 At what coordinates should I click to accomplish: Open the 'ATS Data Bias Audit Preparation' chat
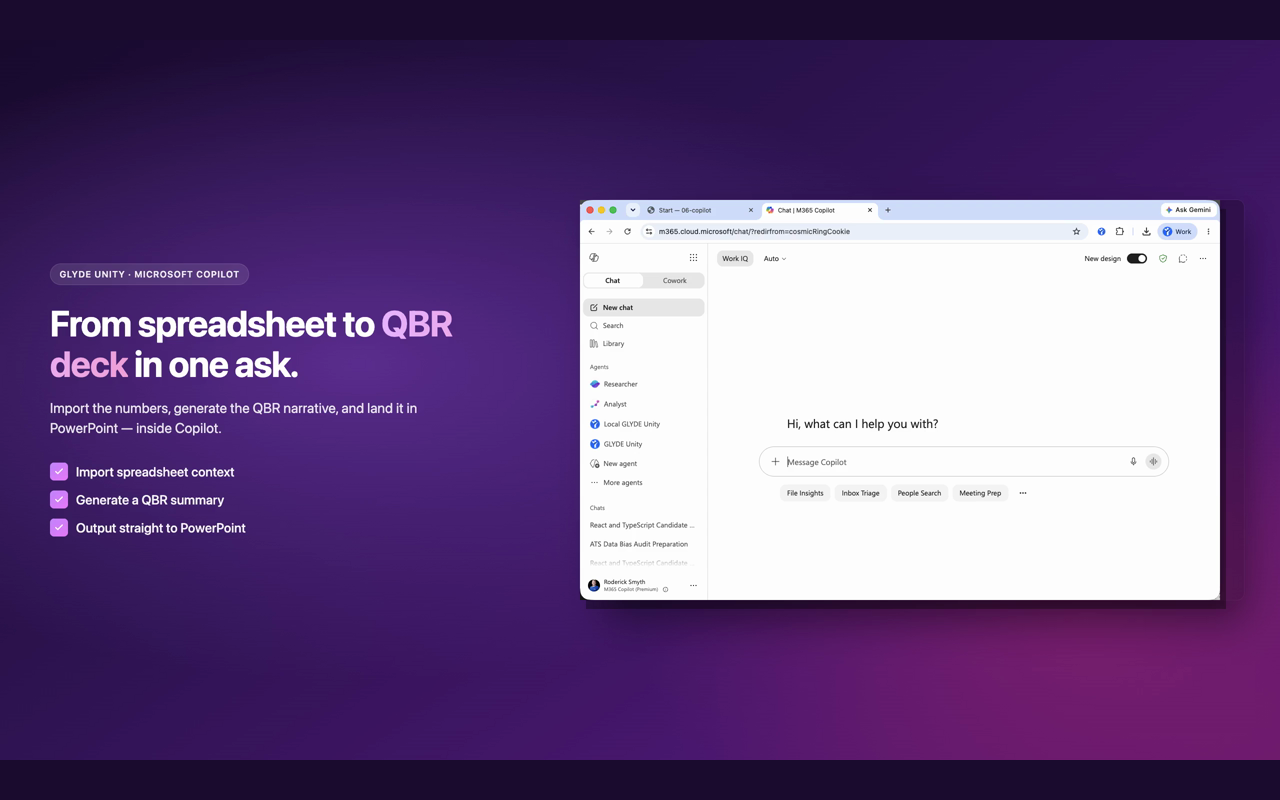pos(639,544)
